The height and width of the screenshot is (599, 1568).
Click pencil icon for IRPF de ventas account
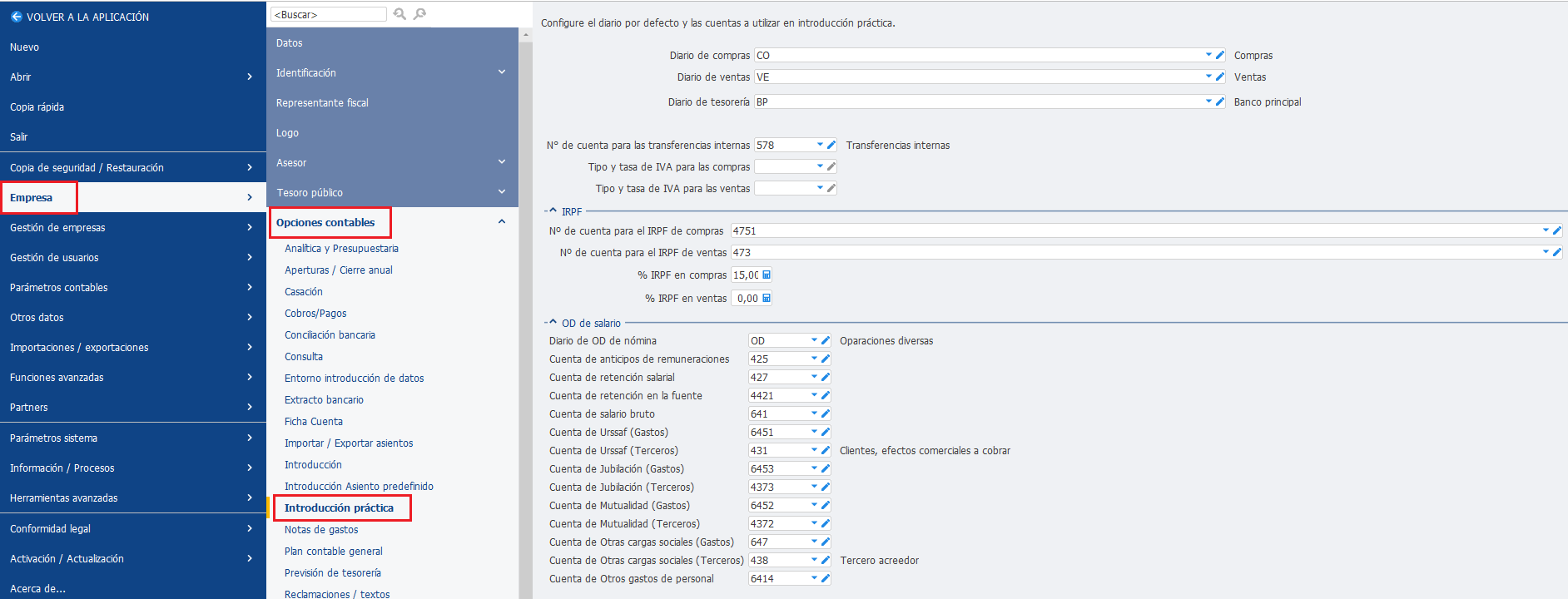(x=1557, y=252)
